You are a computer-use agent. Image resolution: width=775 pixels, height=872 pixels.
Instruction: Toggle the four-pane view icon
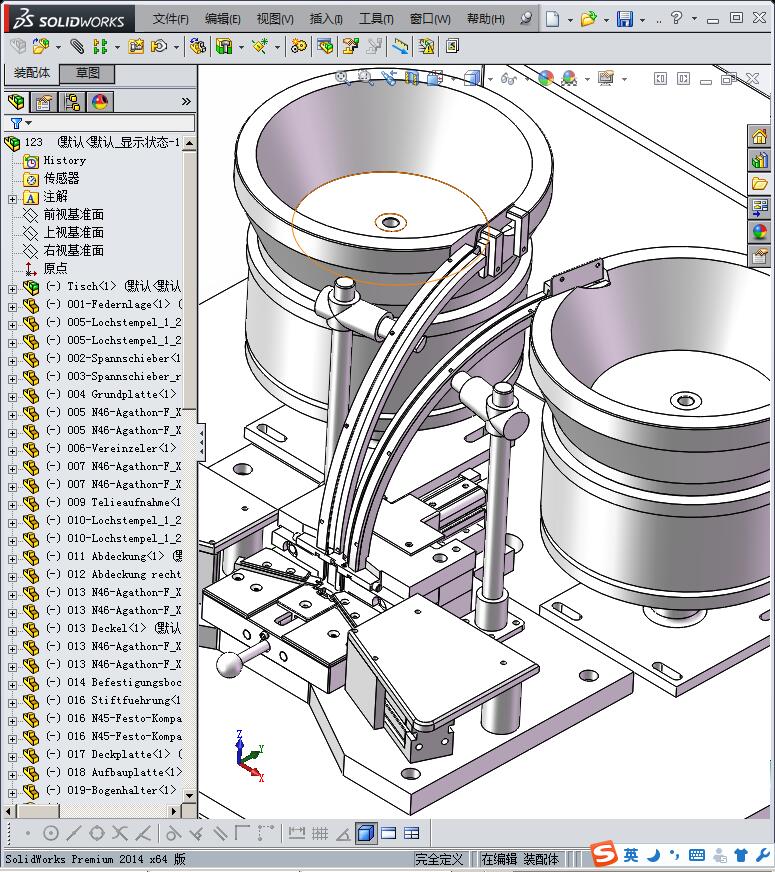coord(411,833)
